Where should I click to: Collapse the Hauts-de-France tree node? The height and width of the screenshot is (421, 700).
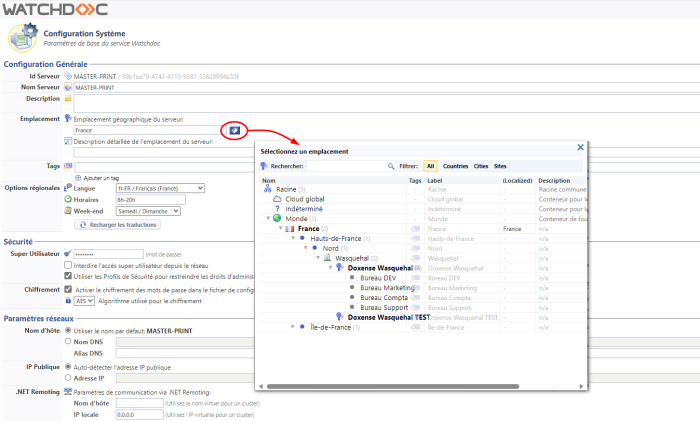click(x=292, y=238)
